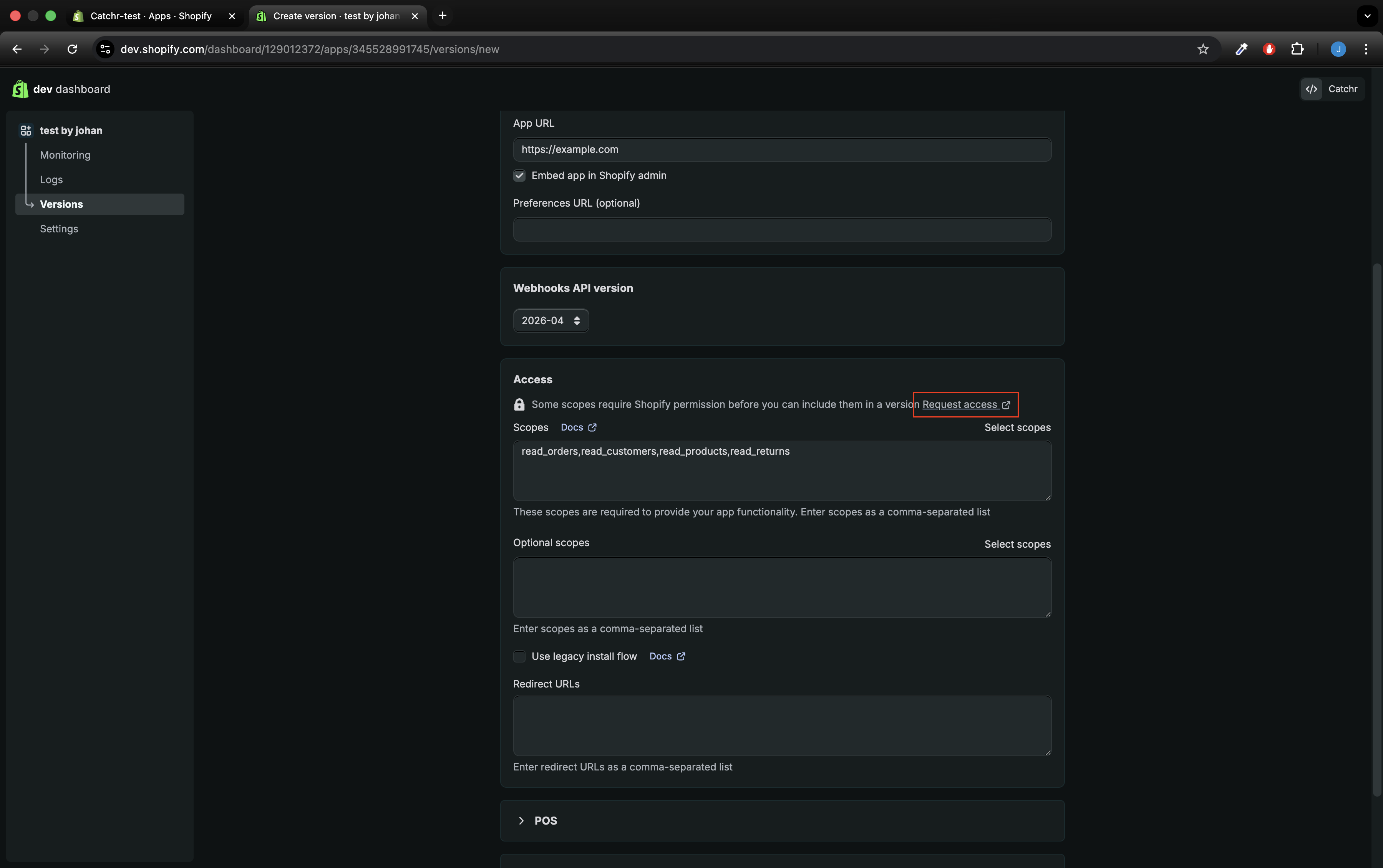The width and height of the screenshot is (1383, 868).
Task: Open Webhooks API version 2026-04 dropdown
Action: 551,320
